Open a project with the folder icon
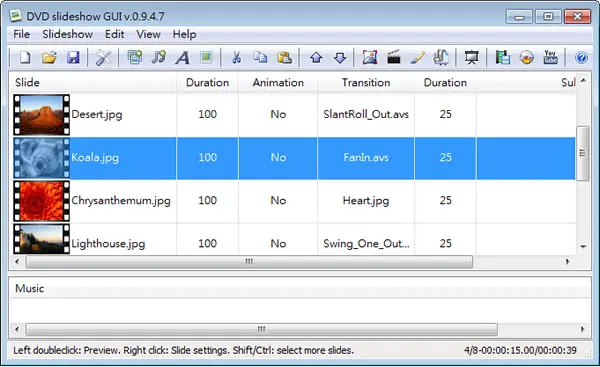600x367 pixels. pyautogui.click(x=49, y=58)
